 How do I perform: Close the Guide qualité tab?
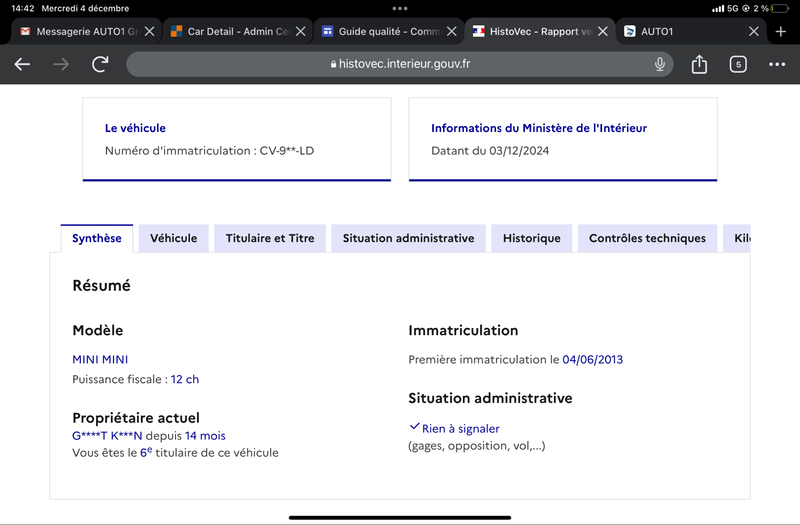click(452, 32)
